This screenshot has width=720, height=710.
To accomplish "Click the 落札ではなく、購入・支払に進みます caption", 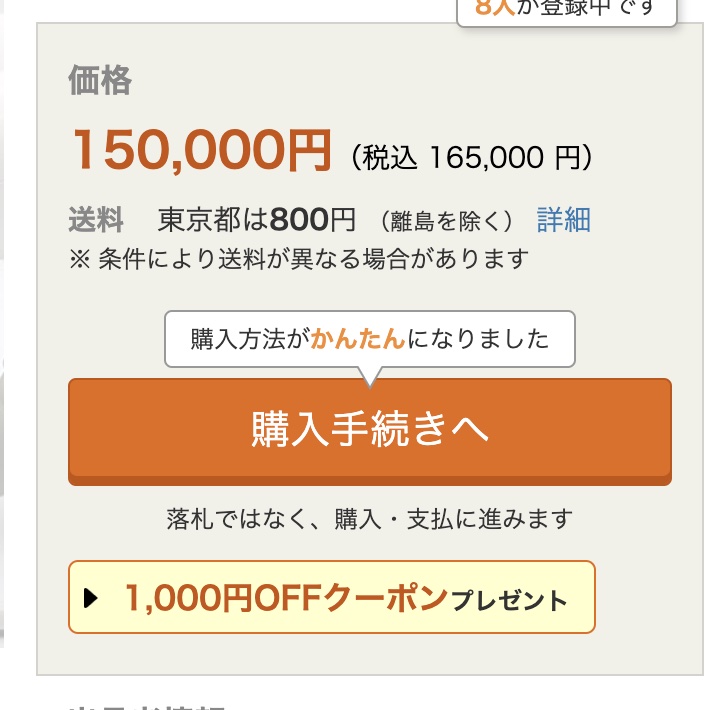I will click(x=369, y=519).
